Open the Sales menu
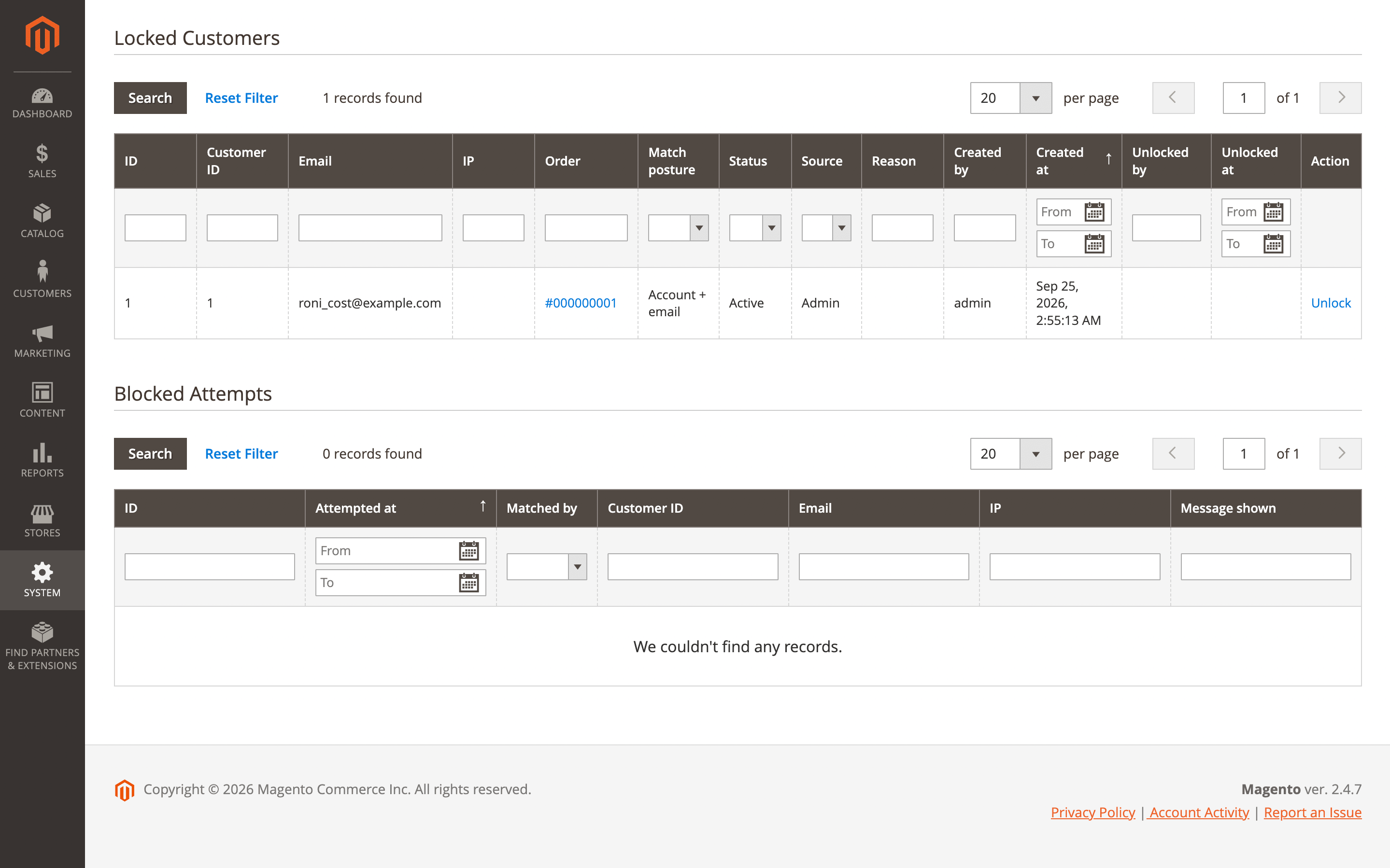The image size is (1390, 868). pos(42,162)
